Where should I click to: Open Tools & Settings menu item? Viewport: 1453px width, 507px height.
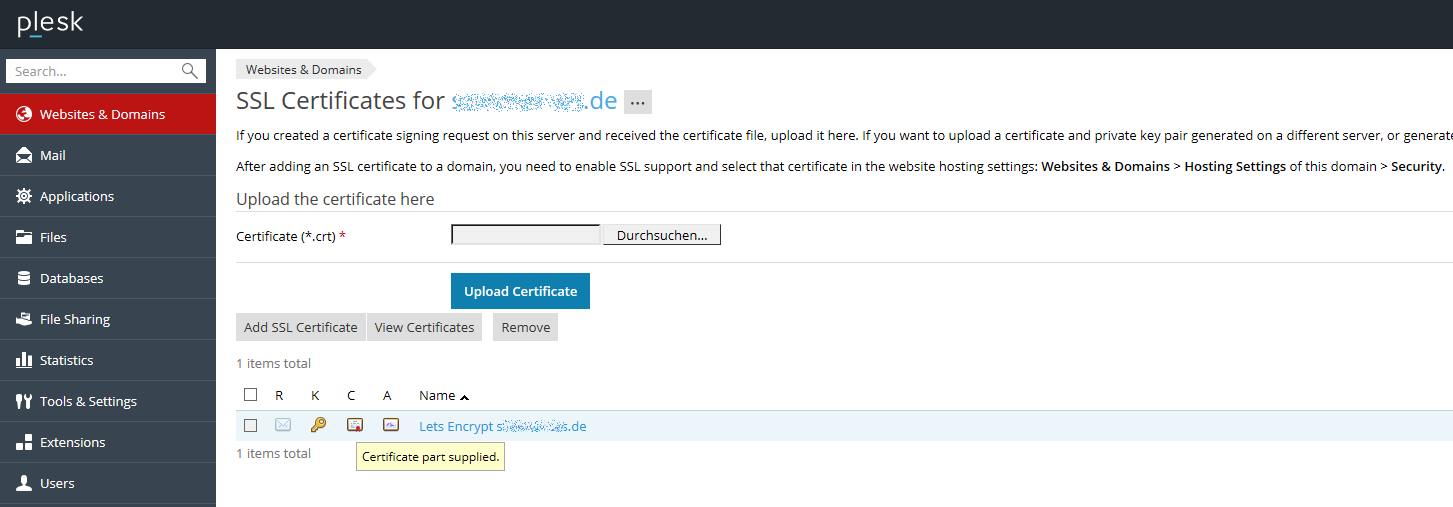point(88,401)
